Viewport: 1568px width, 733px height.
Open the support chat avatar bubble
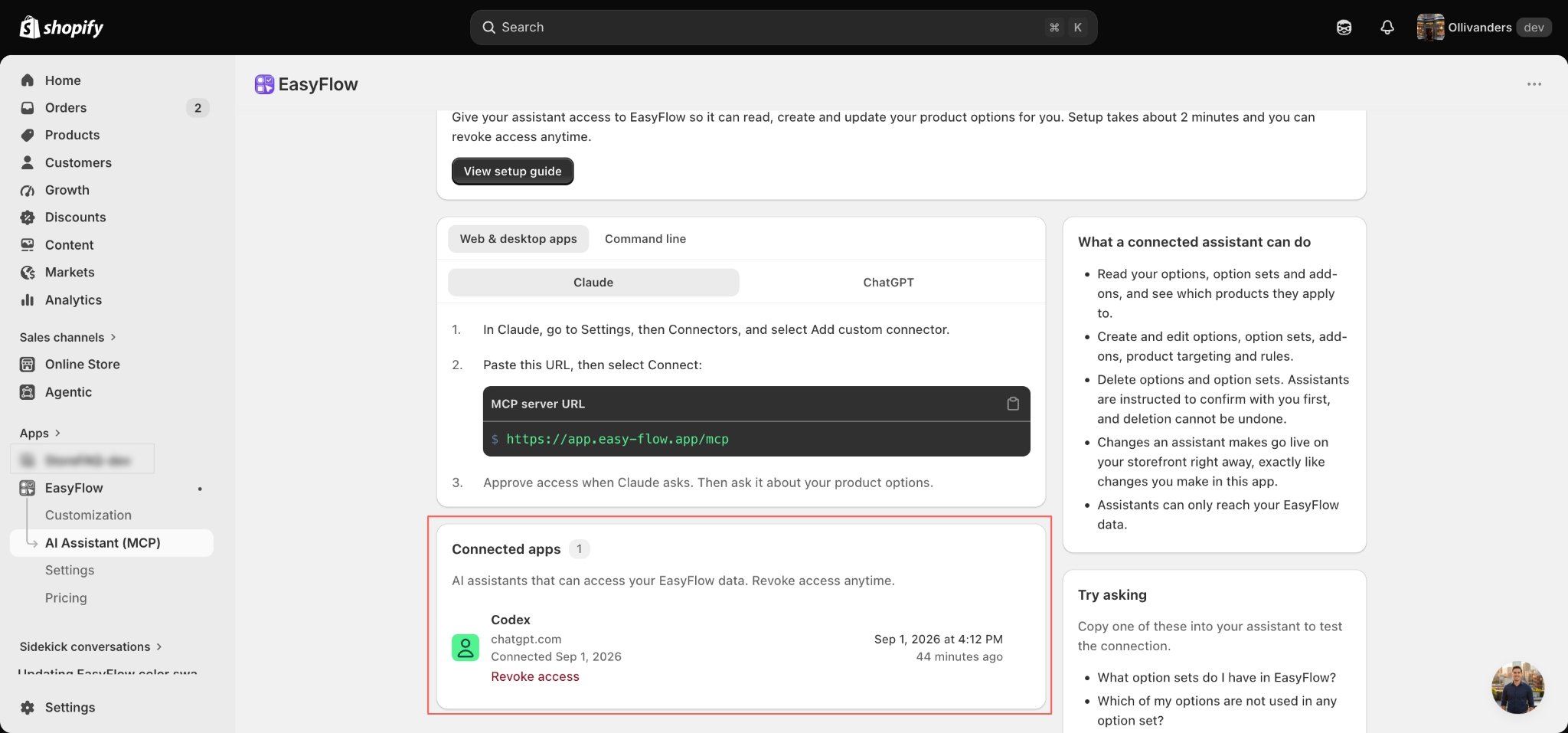pyautogui.click(x=1517, y=688)
